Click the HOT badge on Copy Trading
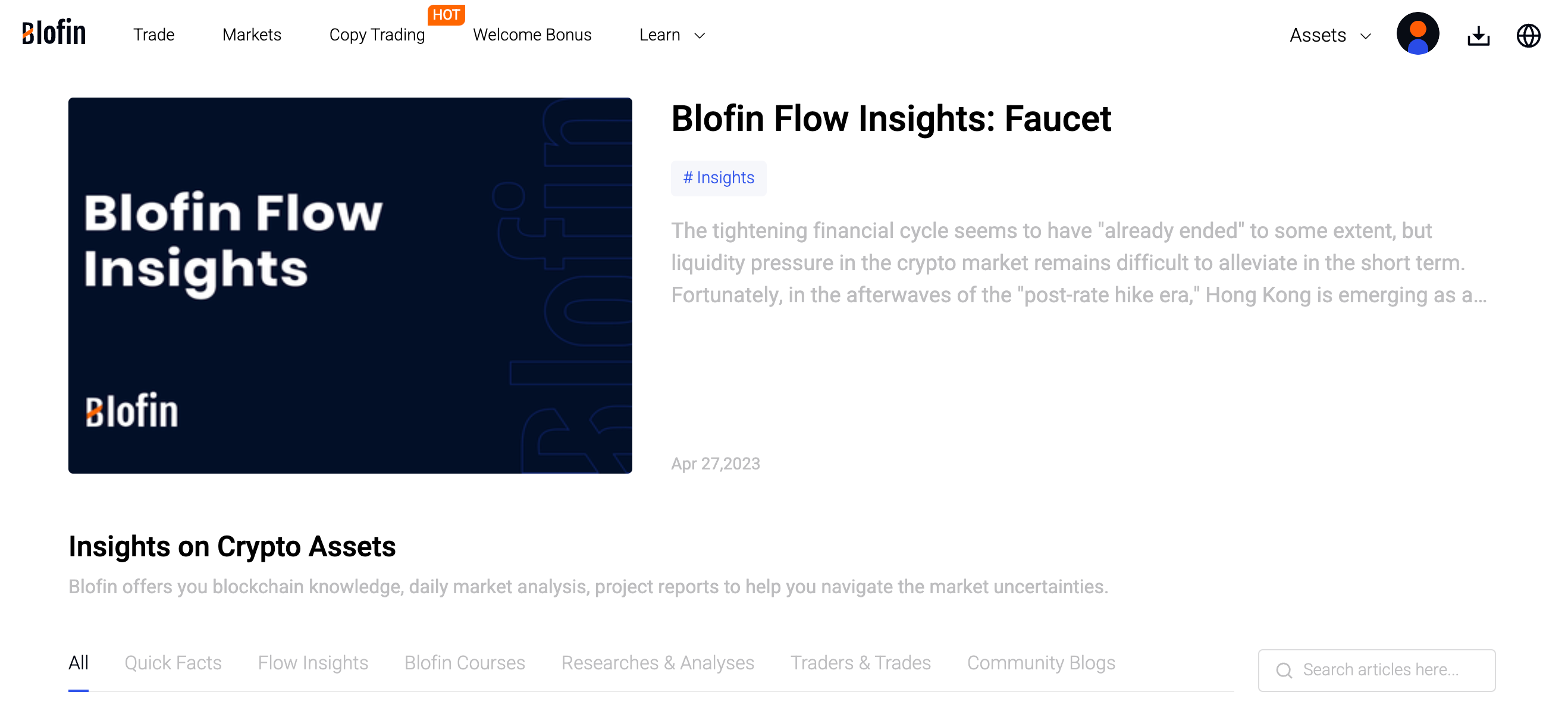This screenshot has width=1568, height=714. (x=446, y=15)
